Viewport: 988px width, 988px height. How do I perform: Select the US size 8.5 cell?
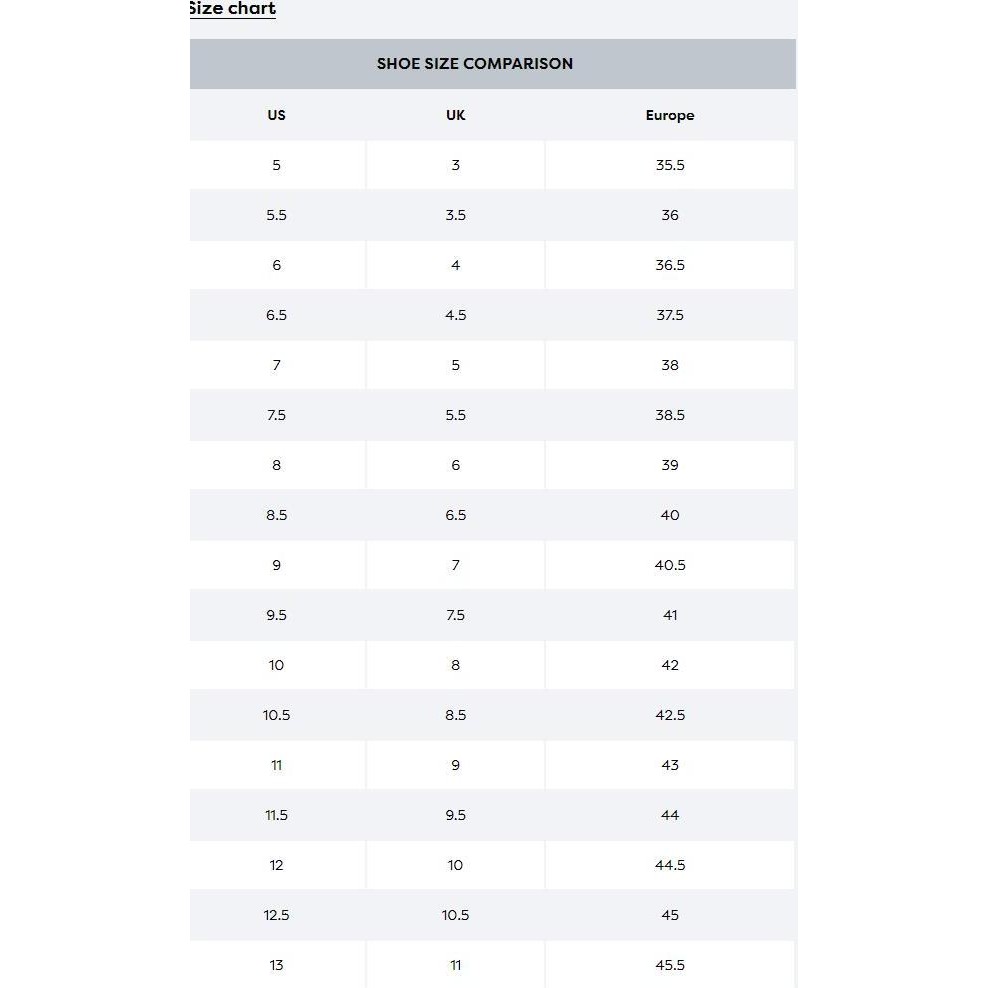coord(277,515)
